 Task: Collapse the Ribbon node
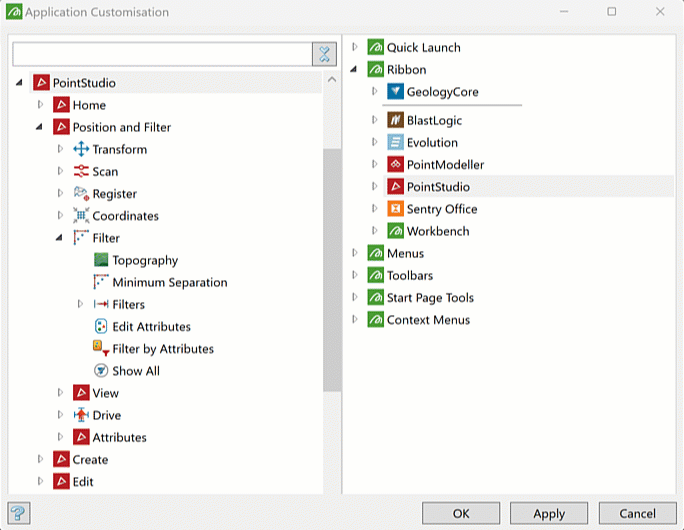tap(354, 69)
